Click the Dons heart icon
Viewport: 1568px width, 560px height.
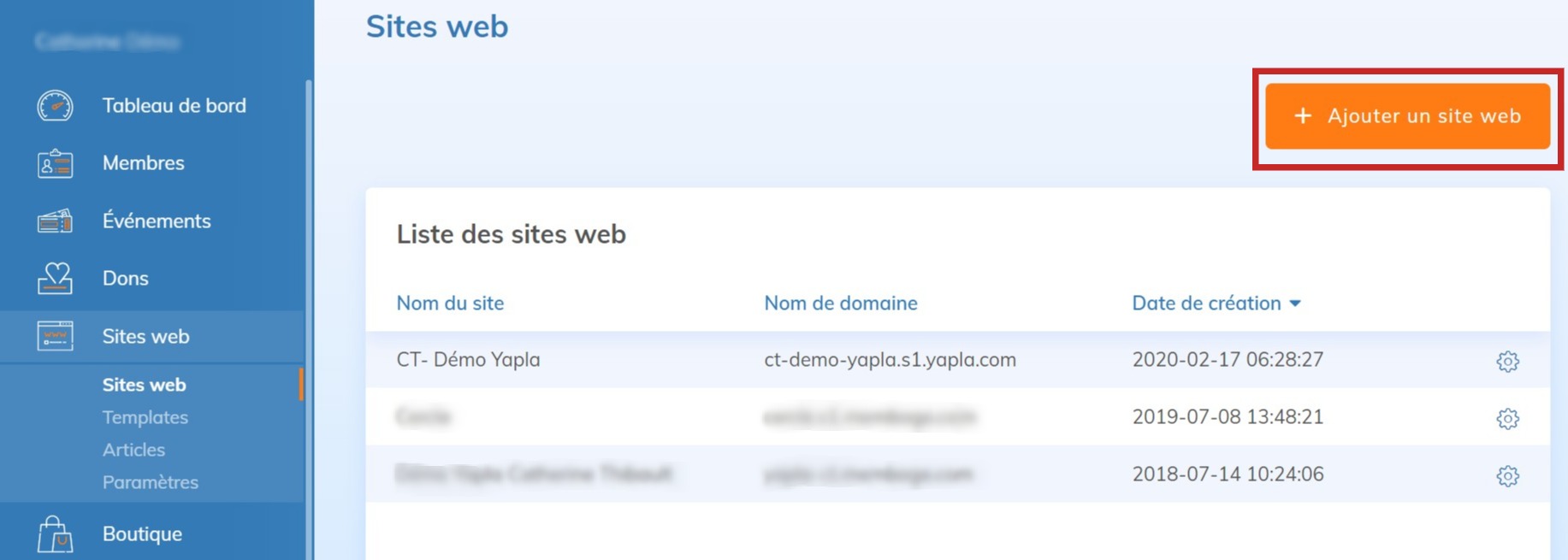(55, 279)
